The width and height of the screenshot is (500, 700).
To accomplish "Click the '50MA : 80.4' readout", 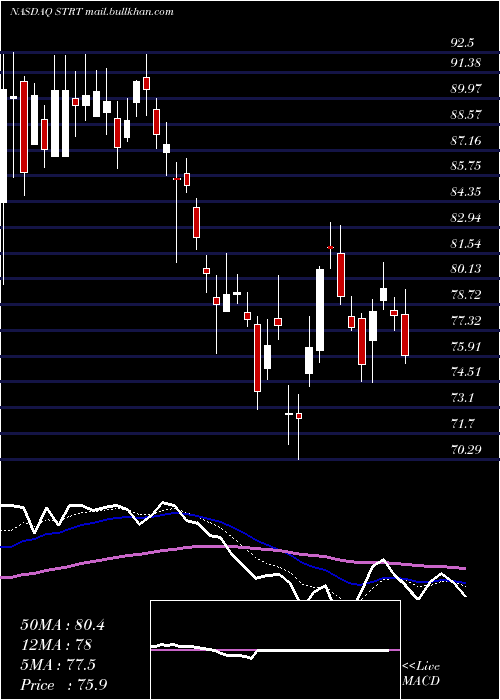I will (62, 625).
